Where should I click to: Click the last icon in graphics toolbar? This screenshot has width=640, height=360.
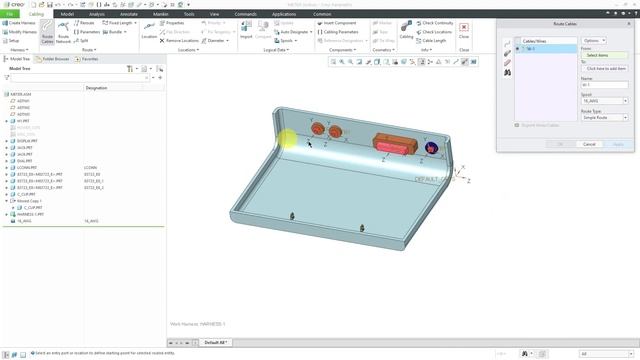coord(473,62)
